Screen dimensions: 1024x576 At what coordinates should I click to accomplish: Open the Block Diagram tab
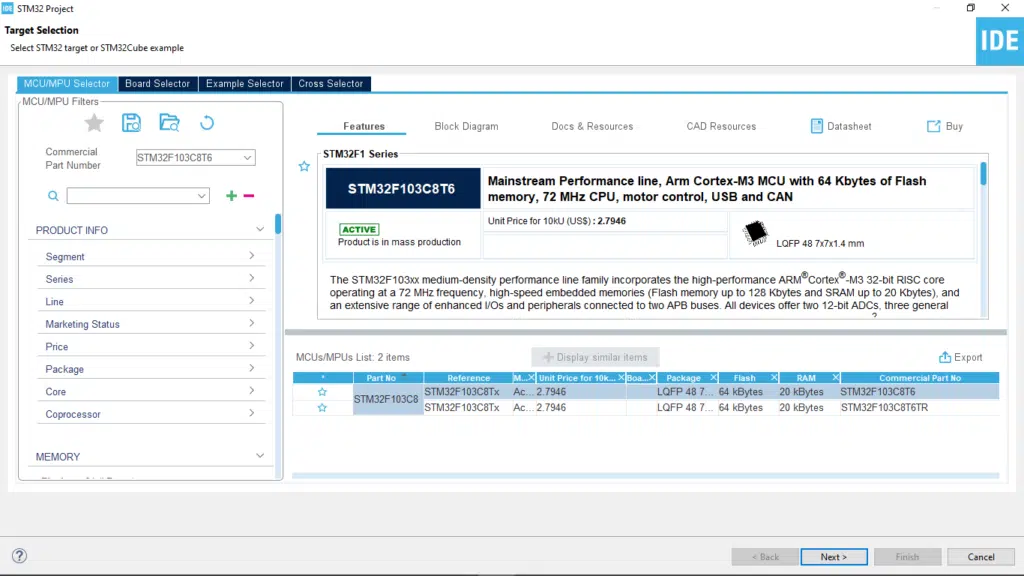(x=466, y=126)
